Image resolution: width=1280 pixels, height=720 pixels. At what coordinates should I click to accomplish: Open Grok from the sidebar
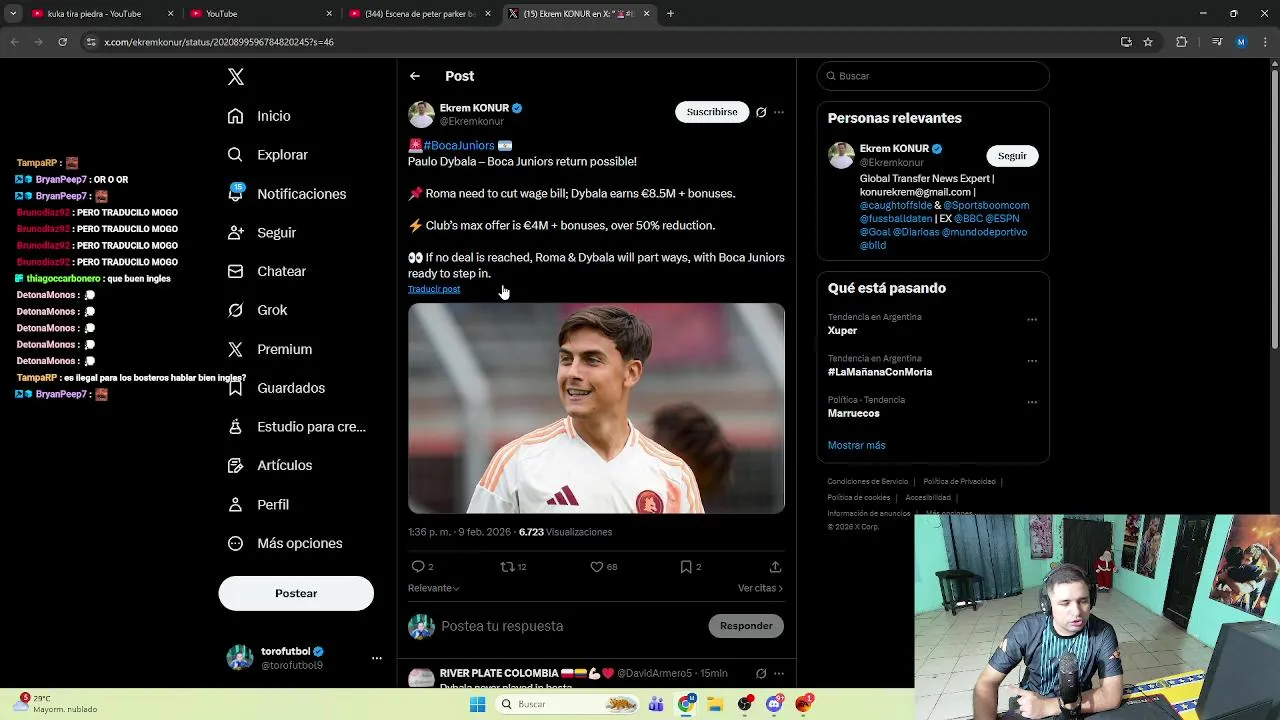point(257,310)
